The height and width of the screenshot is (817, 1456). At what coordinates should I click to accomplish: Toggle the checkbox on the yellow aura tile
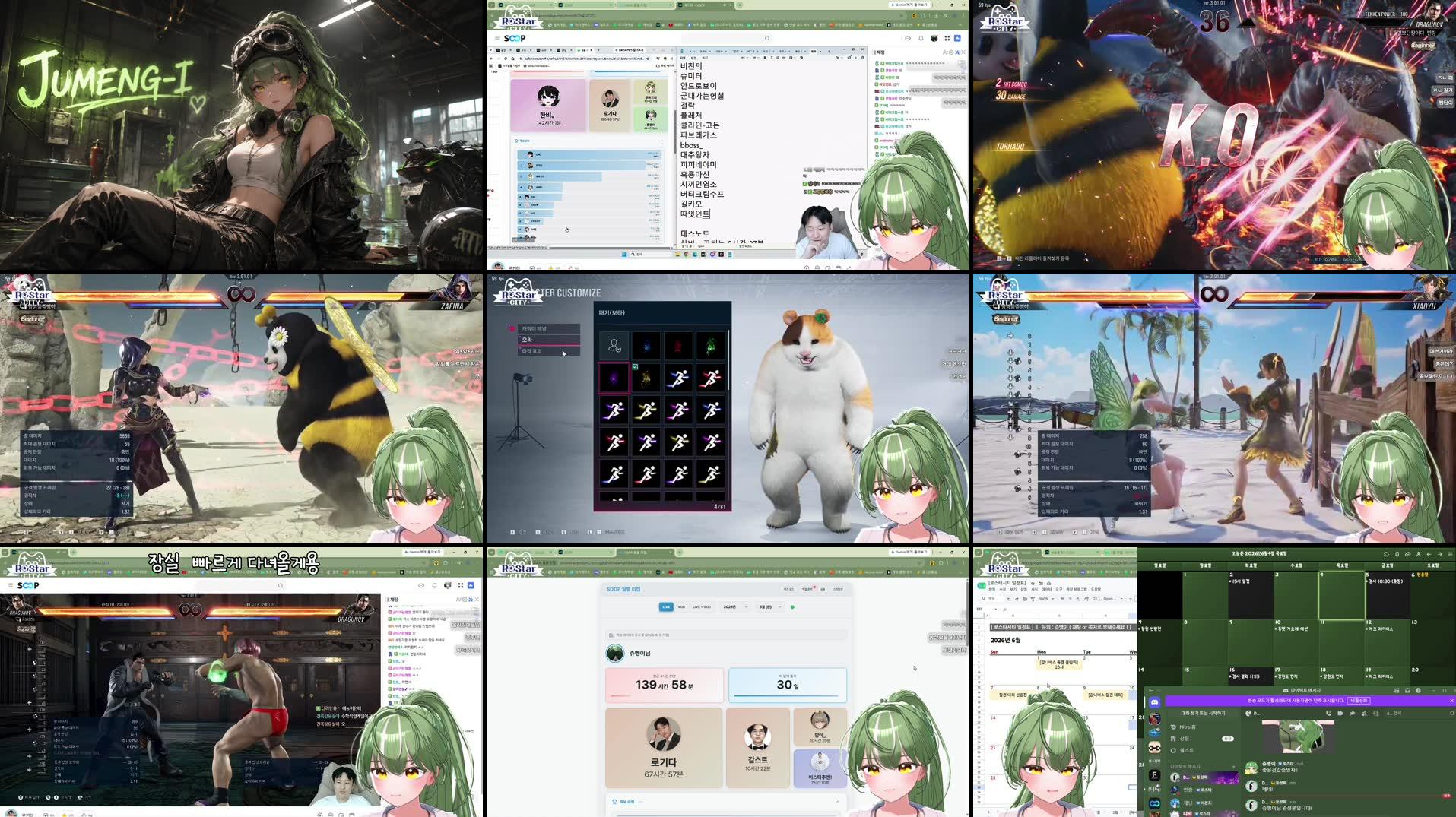635,366
